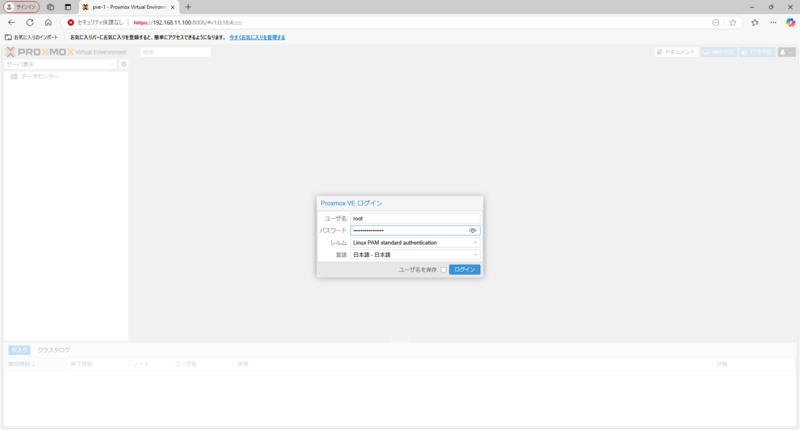The image size is (800, 430).
Task: Open the favorites list icon
Action: coord(755,22)
